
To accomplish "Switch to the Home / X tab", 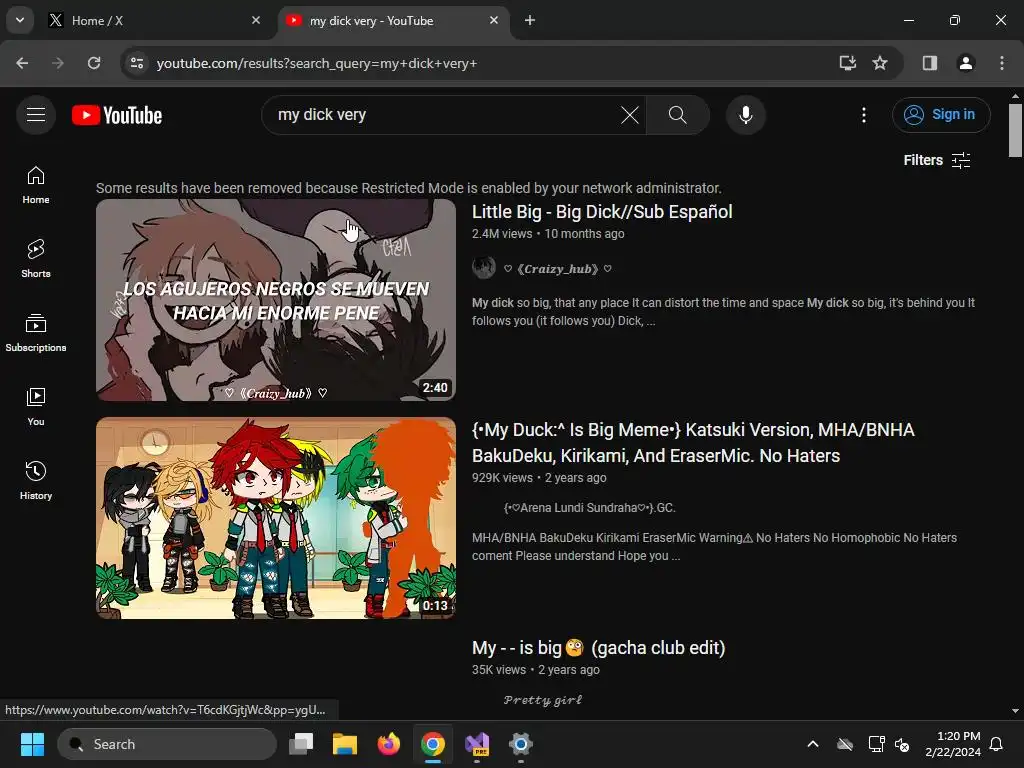I will (153, 21).
